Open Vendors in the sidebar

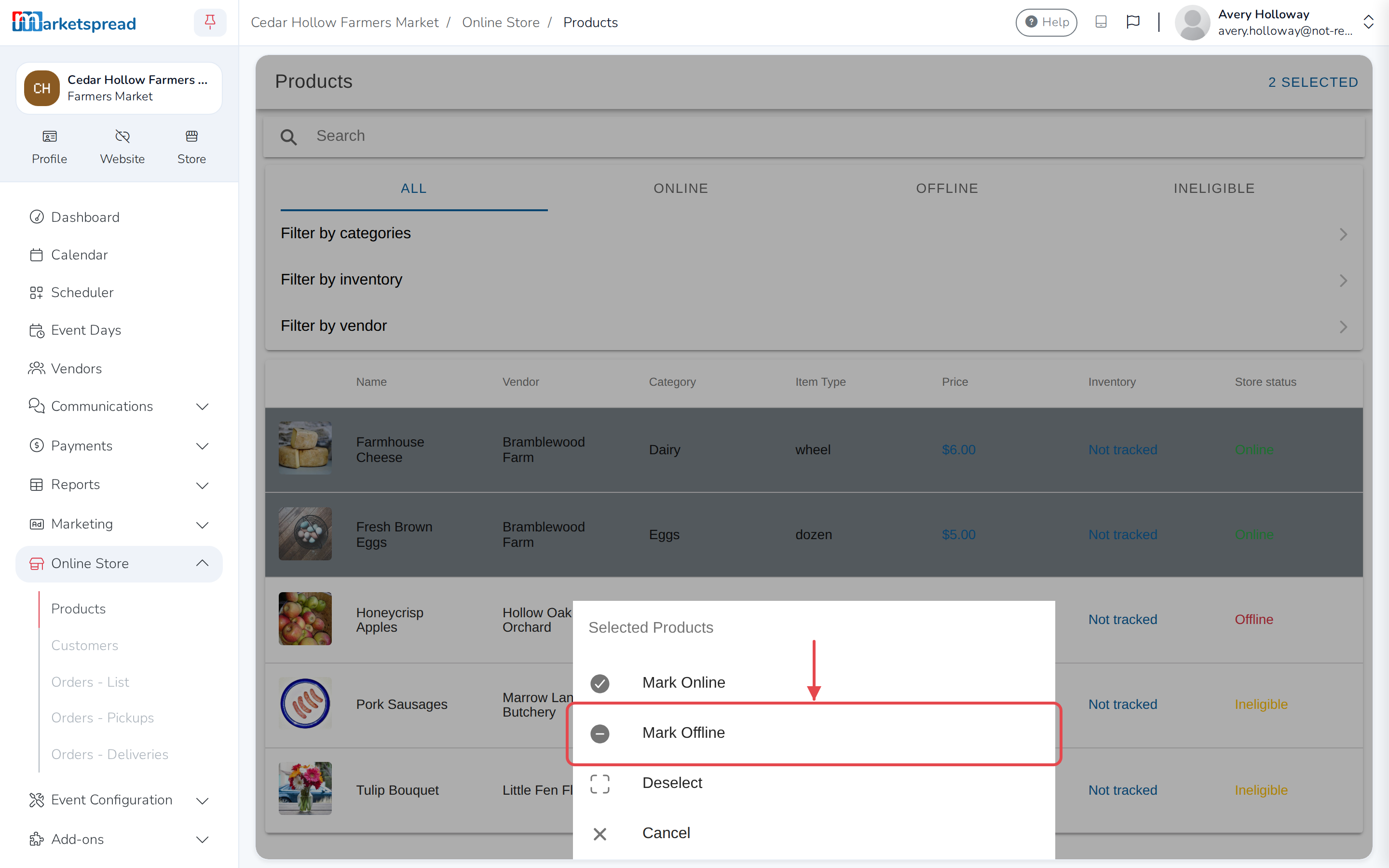[x=119, y=368]
